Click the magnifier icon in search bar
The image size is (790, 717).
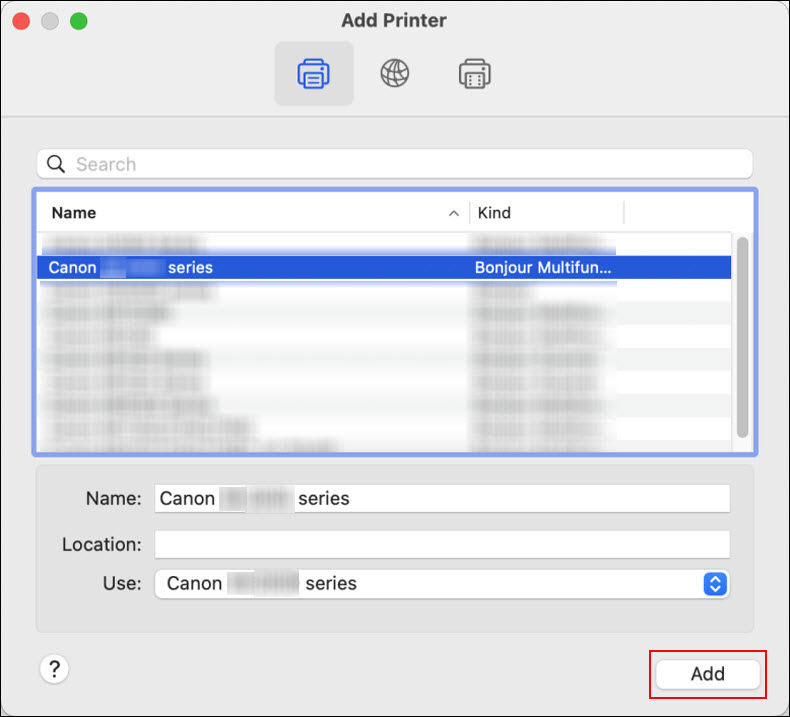click(55, 164)
